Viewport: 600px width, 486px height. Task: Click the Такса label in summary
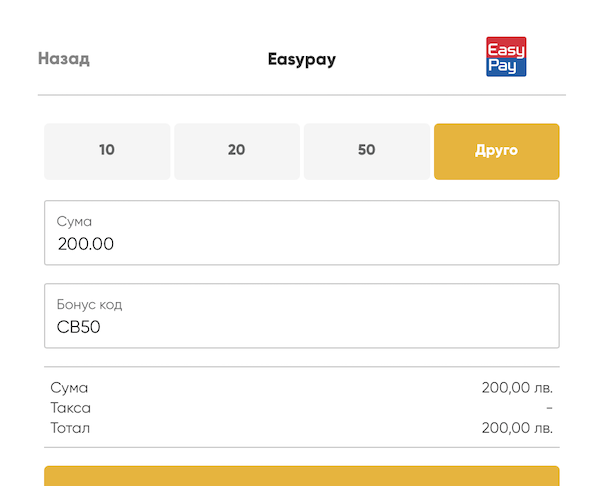(71, 408)
